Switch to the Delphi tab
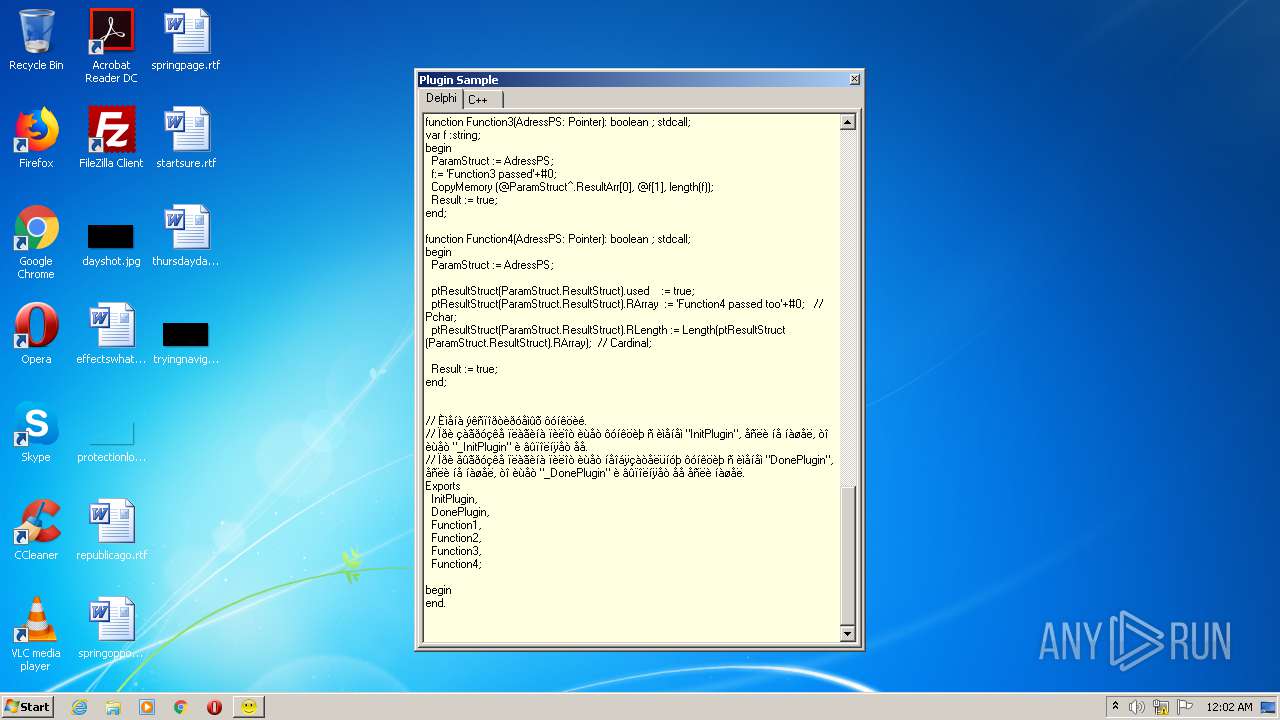This screenshot has width=1280, height=720. 441,98
